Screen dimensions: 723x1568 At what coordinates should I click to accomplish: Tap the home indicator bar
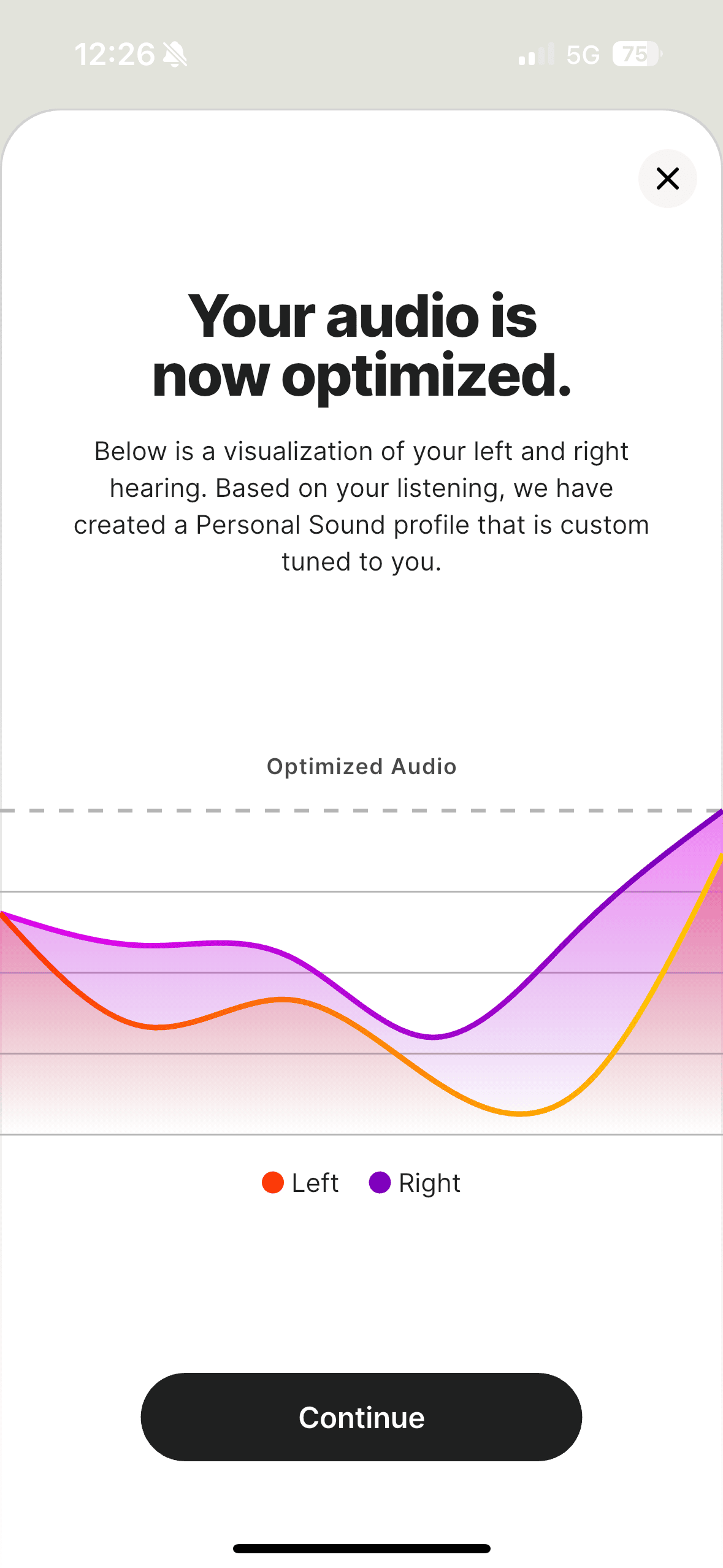pyautogui.click(x=361, y=1548)
